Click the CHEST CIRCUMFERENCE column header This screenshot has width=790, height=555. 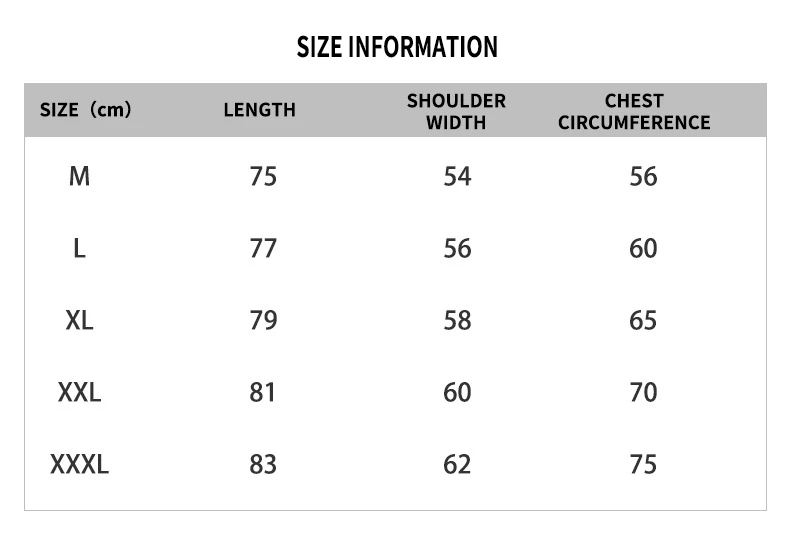pos(634,111)
